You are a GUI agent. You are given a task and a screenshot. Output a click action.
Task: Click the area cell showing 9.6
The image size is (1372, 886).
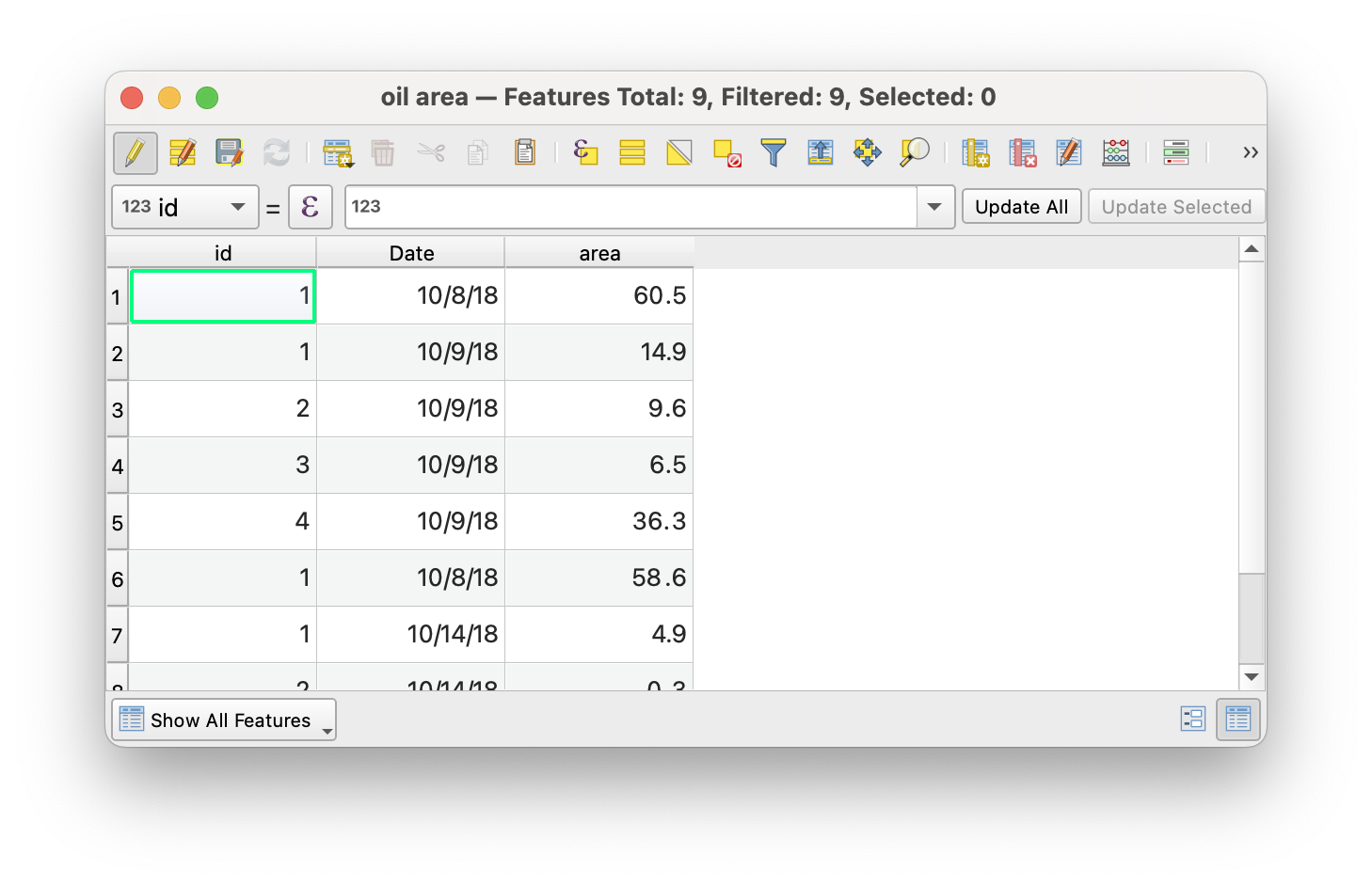pos(599,409)
